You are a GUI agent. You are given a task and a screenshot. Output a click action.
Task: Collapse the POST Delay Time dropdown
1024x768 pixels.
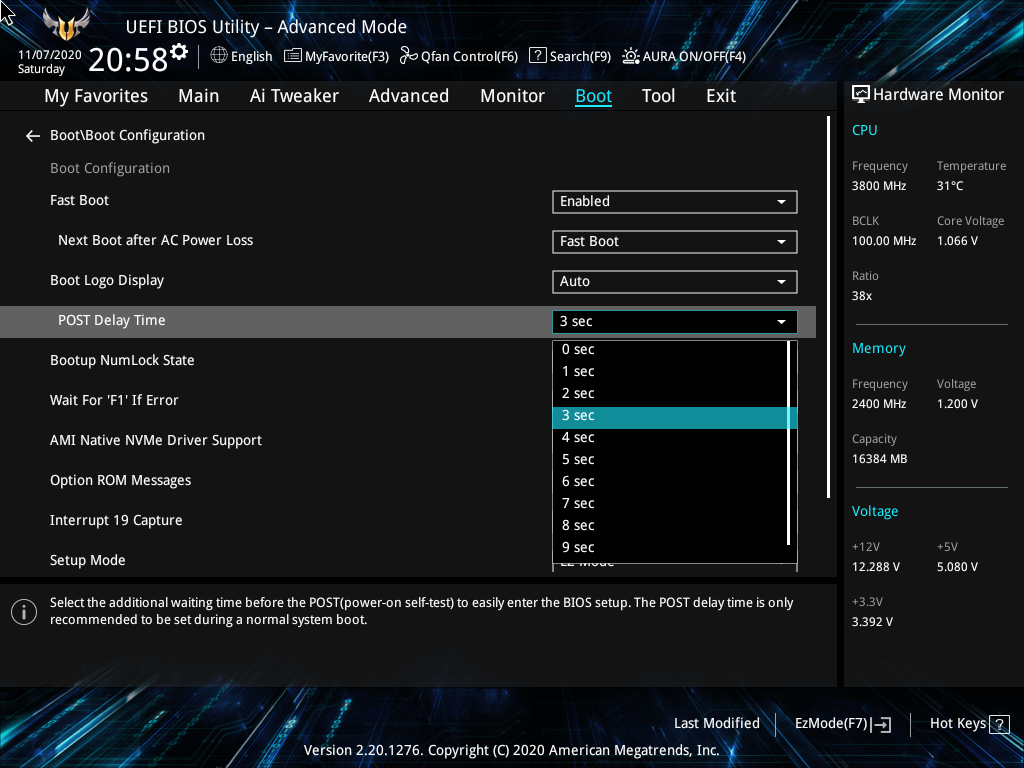click(675, 321)
